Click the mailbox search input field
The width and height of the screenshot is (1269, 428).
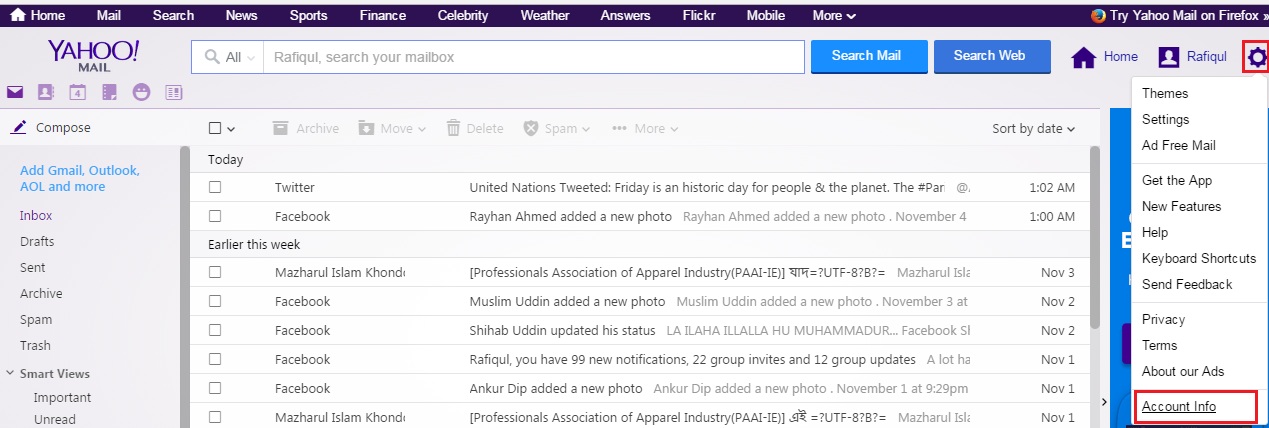click(x=533, y=57)
